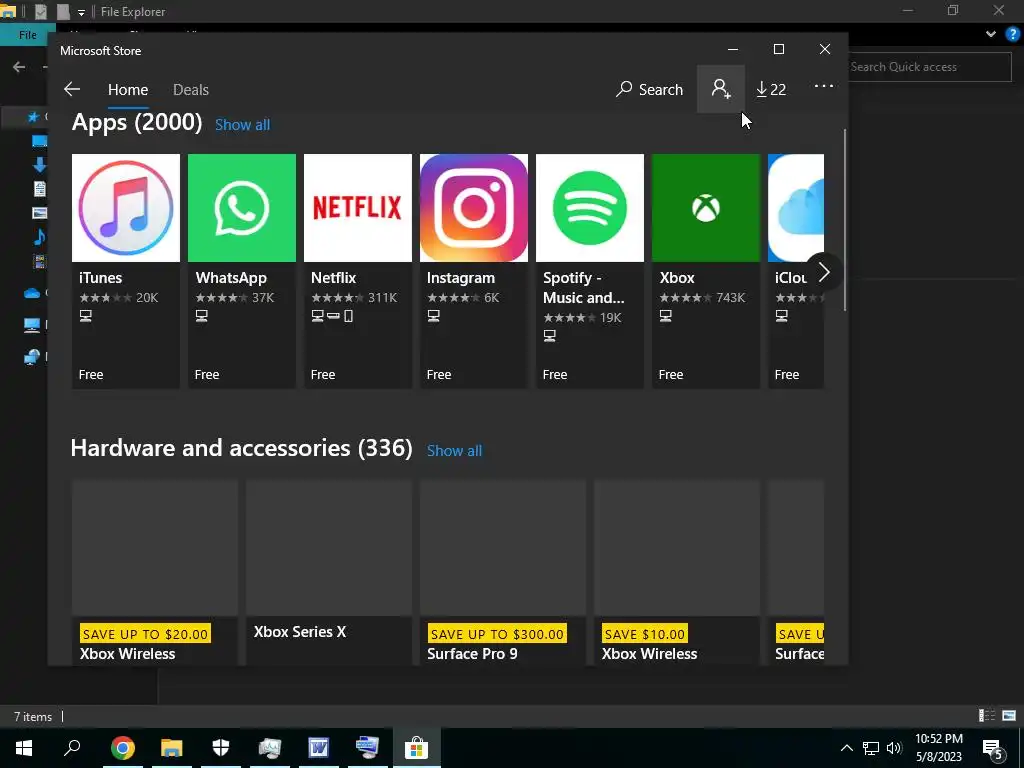Screen dimensions: 1024x768
Task: Switch to the Deals tab
Action: pyautogui.click(x=191, y=89)
